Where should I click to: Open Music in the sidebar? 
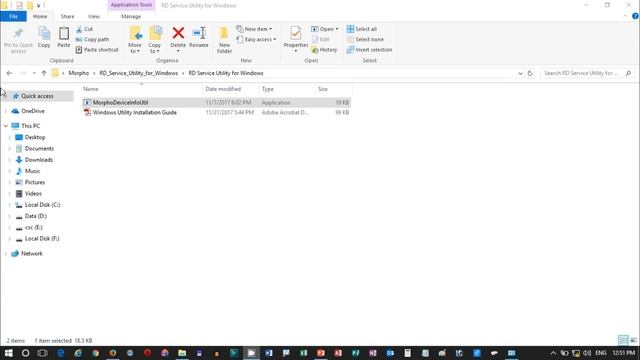[32, 171]
